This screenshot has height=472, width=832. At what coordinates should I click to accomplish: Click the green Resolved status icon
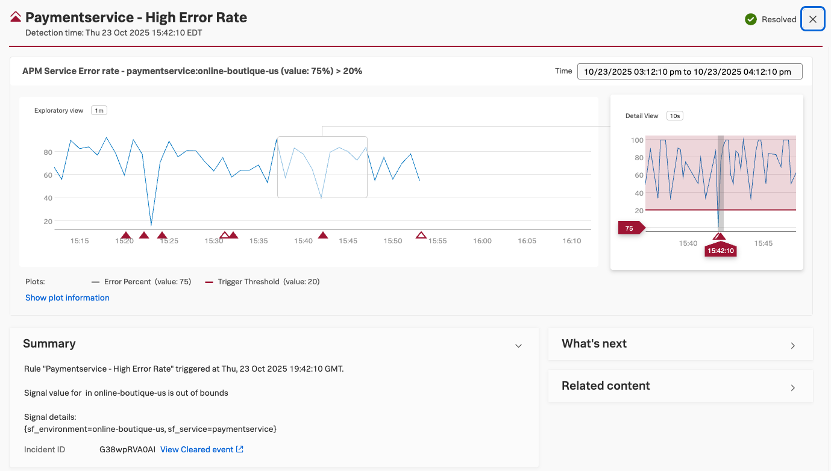click(750, 19)
